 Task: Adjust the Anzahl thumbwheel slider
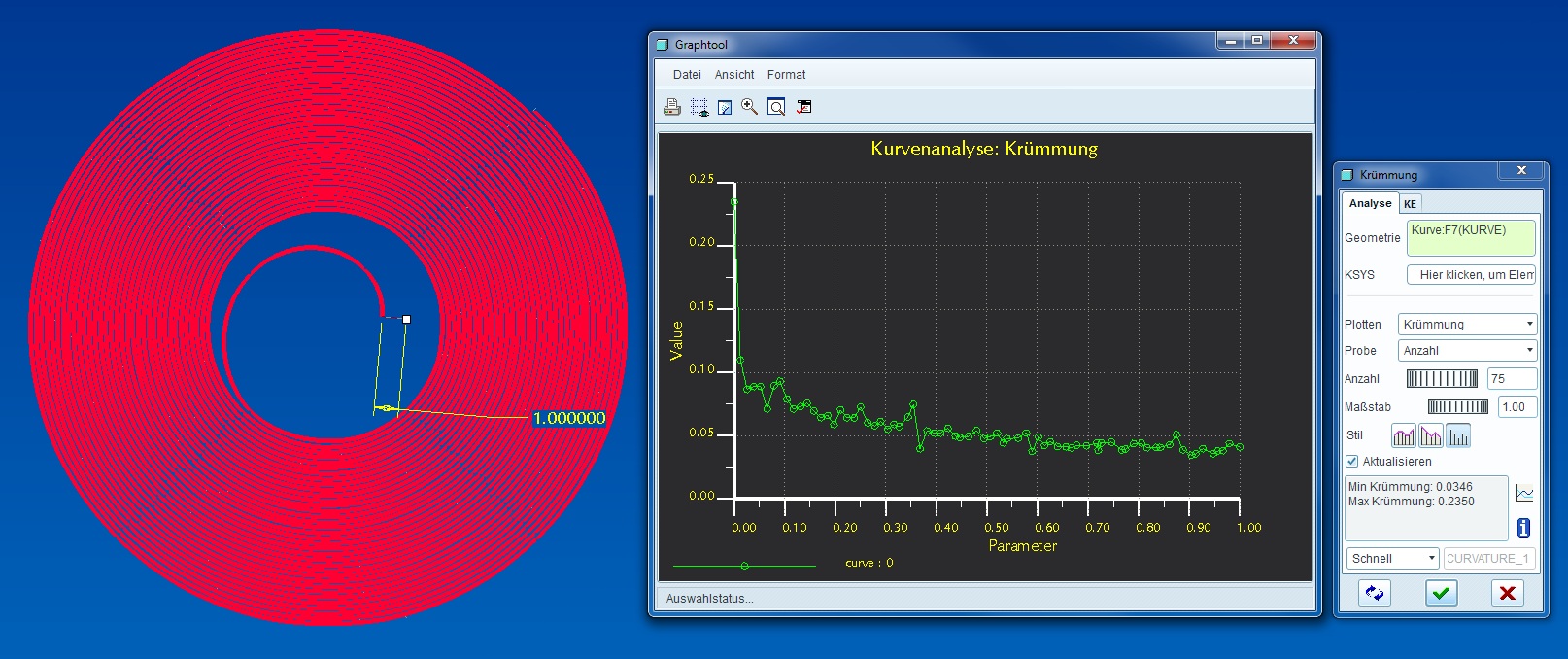pyautogui.click(x=1442, y=379)
